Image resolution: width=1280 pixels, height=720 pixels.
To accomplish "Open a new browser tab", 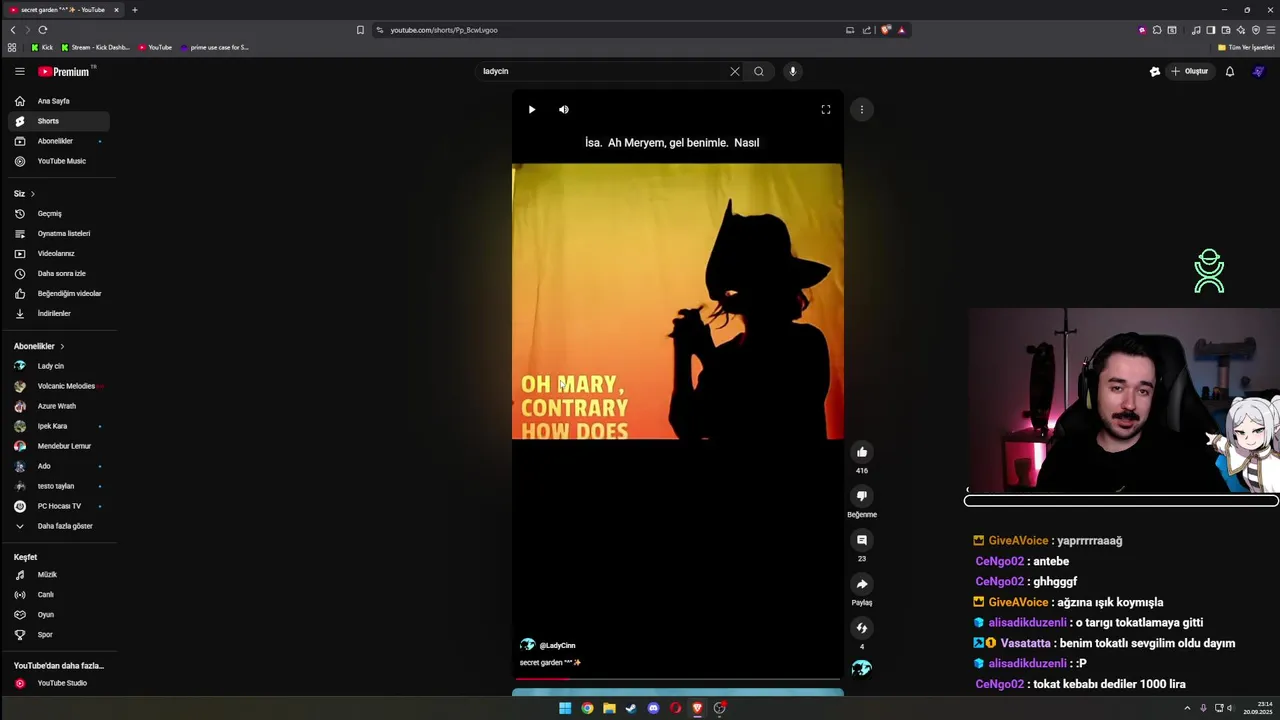I will pos(134,10).
